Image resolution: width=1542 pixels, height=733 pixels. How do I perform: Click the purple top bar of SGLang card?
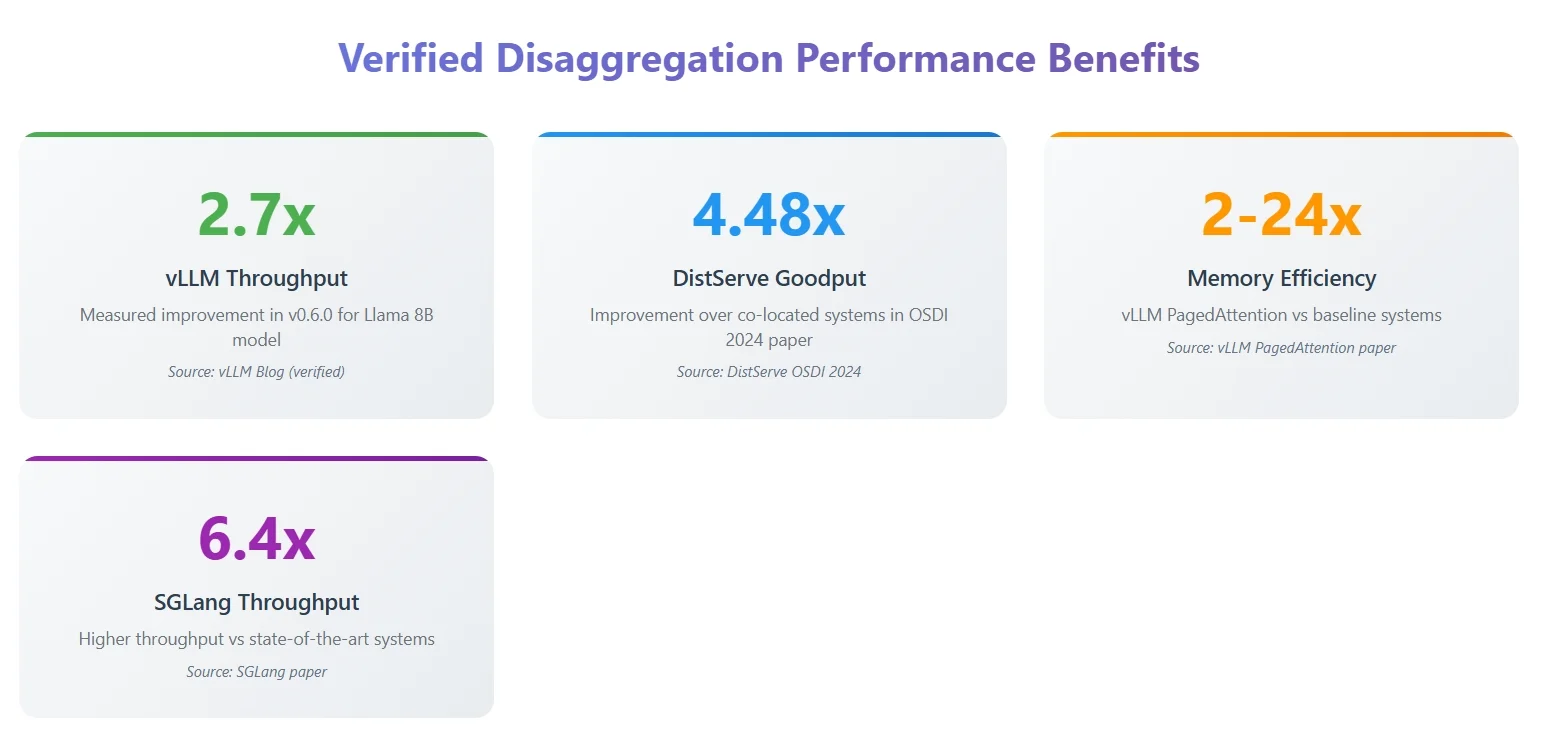pyautogui.click(x=257, y=458)
